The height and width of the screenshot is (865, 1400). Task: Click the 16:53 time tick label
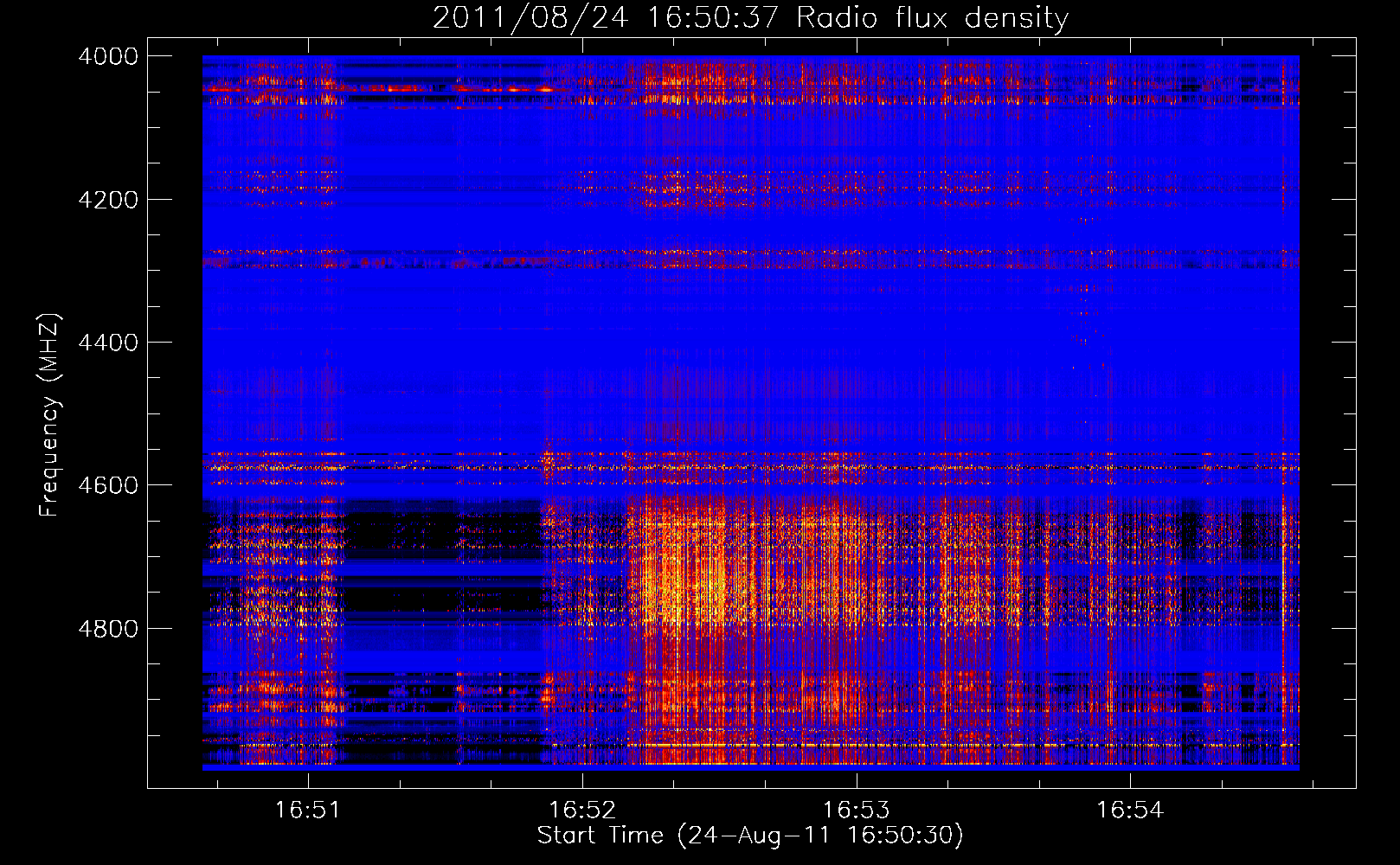coord(856,810)
